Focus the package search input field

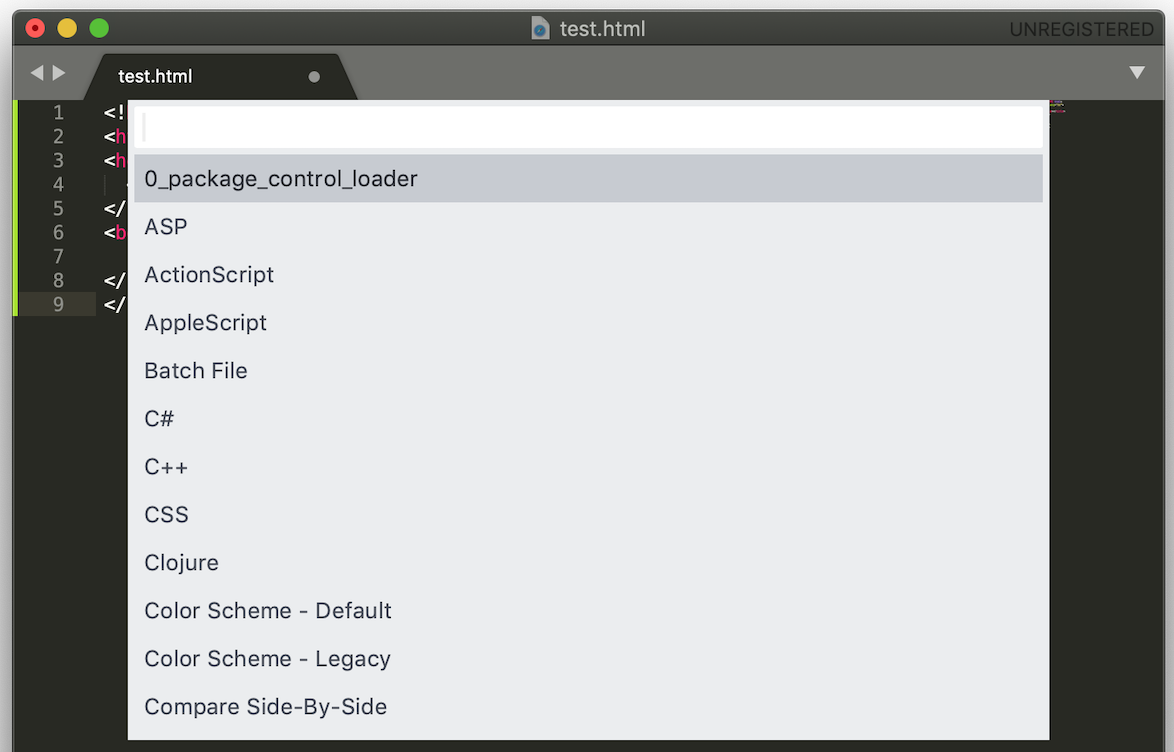coord(588,127)
